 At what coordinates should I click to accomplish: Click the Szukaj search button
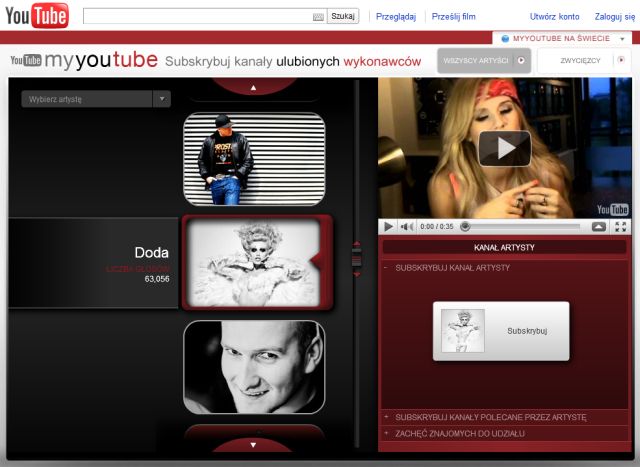[343, 16]
